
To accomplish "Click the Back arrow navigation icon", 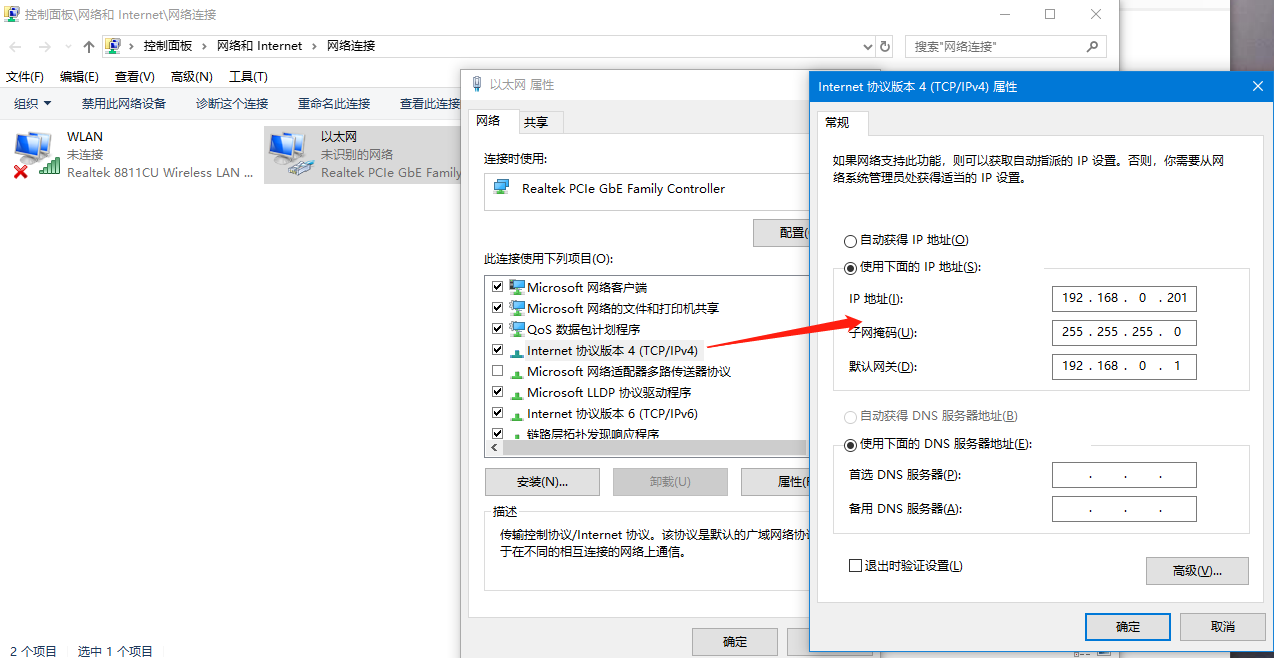I will coord(16,47).
